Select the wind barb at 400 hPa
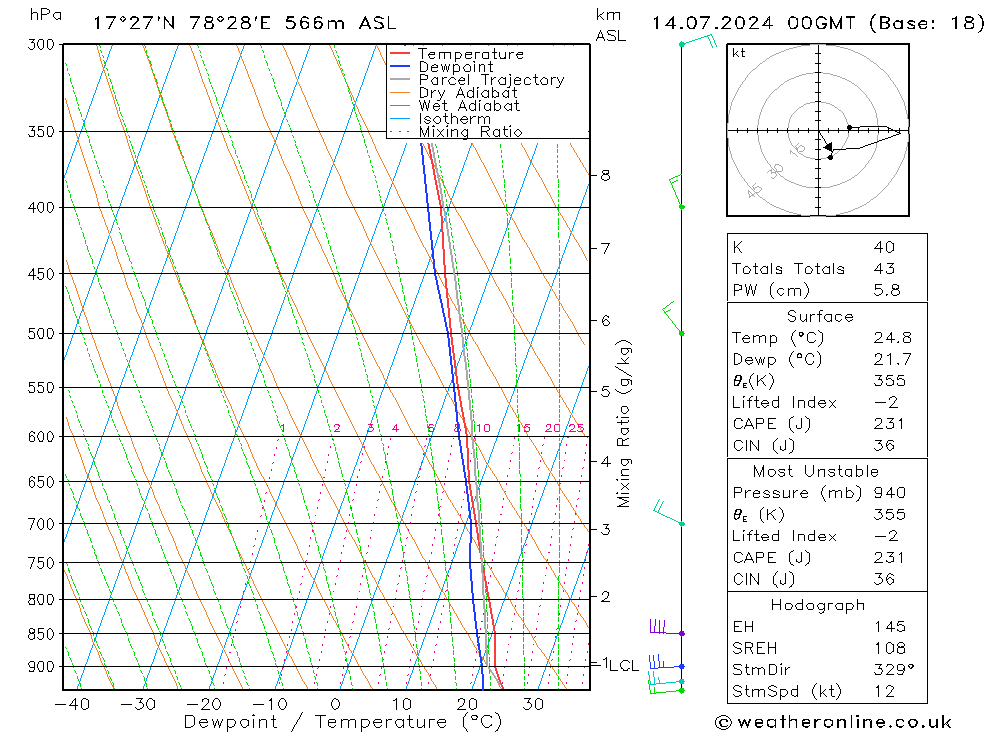The height and width of the screenshot is (733, 1000). click(x=677, y=192)
